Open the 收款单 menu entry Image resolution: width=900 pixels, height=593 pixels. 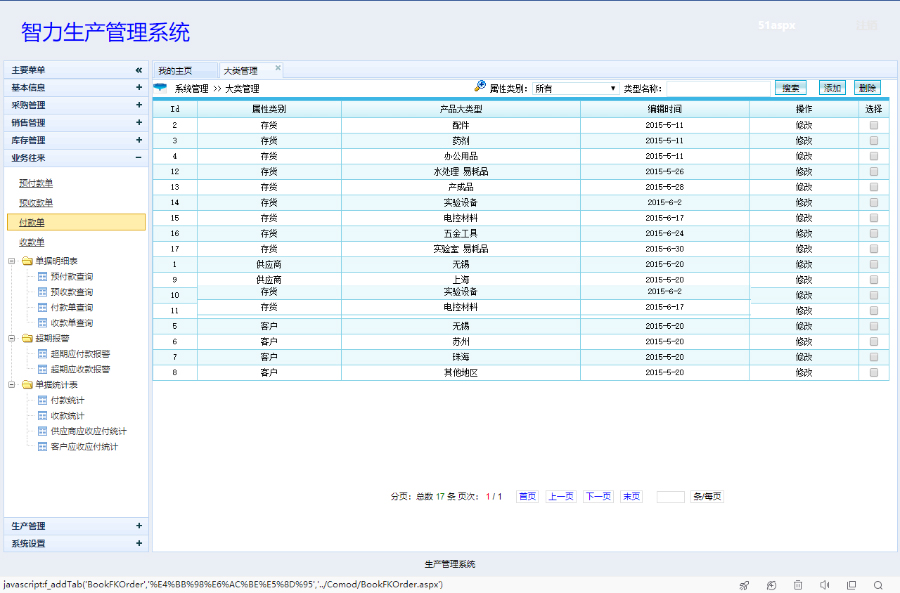(32, 242)
